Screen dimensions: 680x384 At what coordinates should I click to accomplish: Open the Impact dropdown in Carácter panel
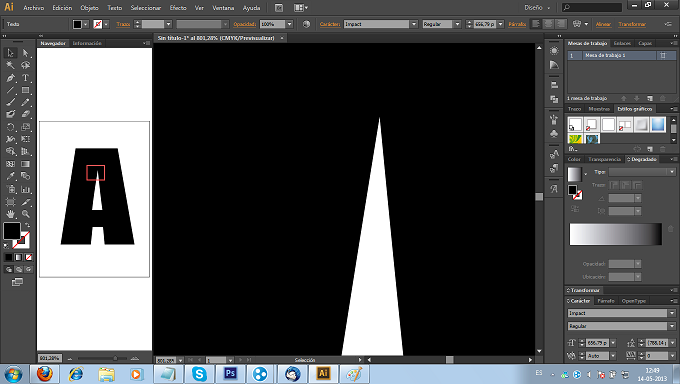pos(672,313)
